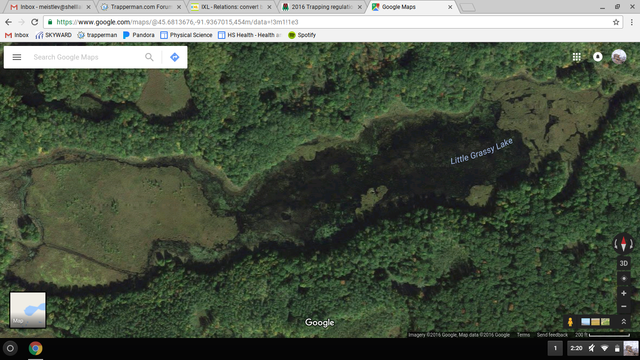The width and height of the screenshot is (640, 360).
Task: Open the Google apps grid
Action: pos(576,57)
